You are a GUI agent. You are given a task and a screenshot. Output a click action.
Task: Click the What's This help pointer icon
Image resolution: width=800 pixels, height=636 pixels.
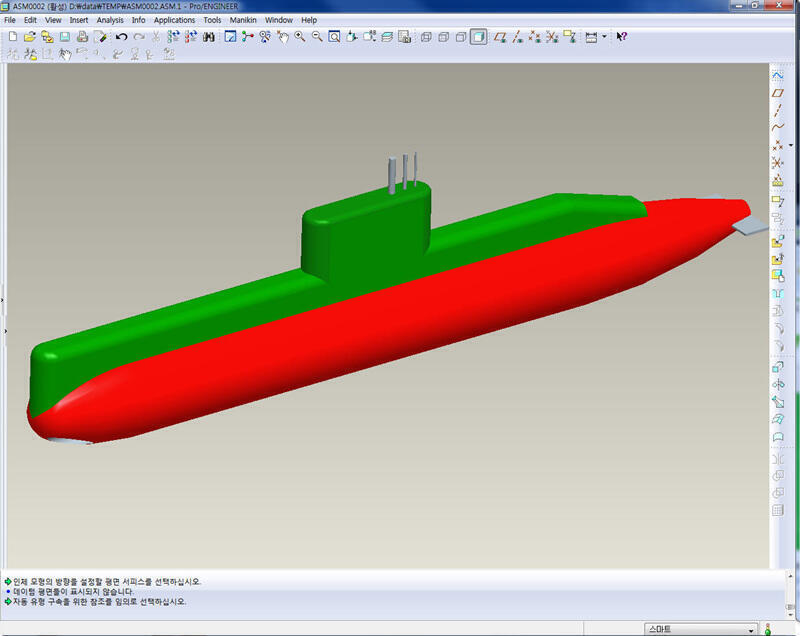point(621,37)
